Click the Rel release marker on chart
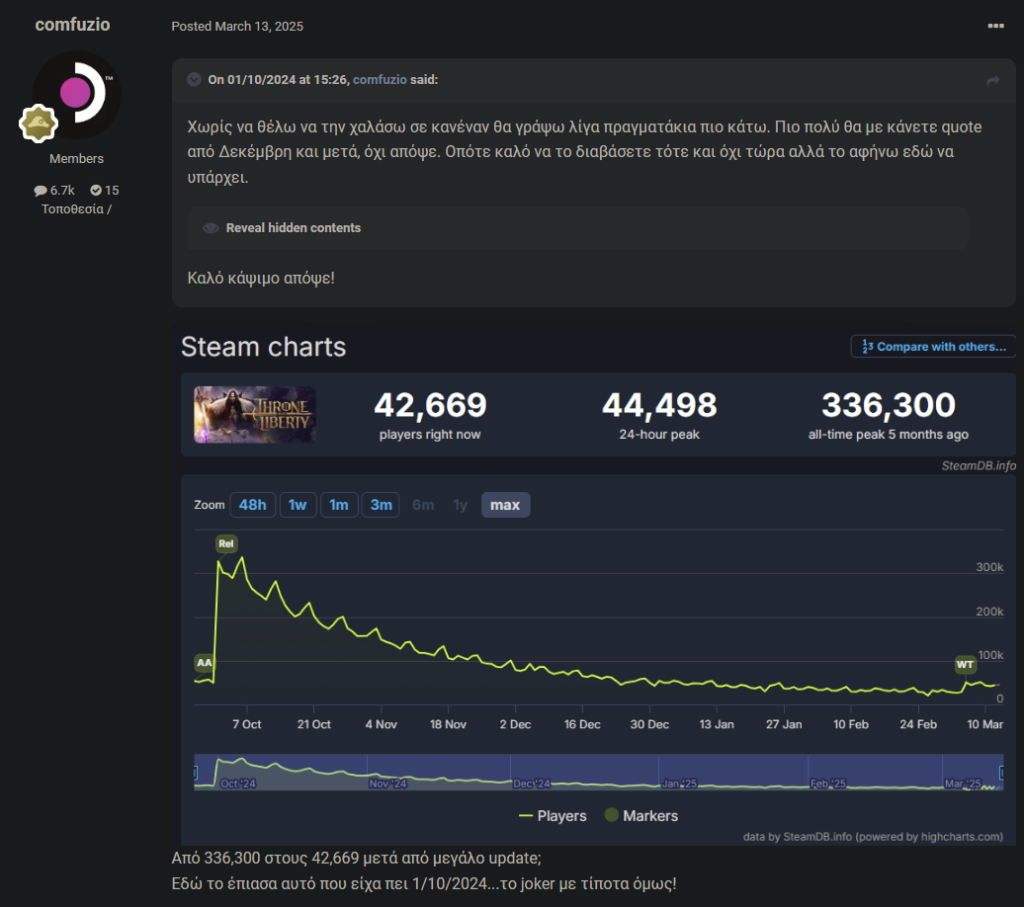 click(226, 544)
